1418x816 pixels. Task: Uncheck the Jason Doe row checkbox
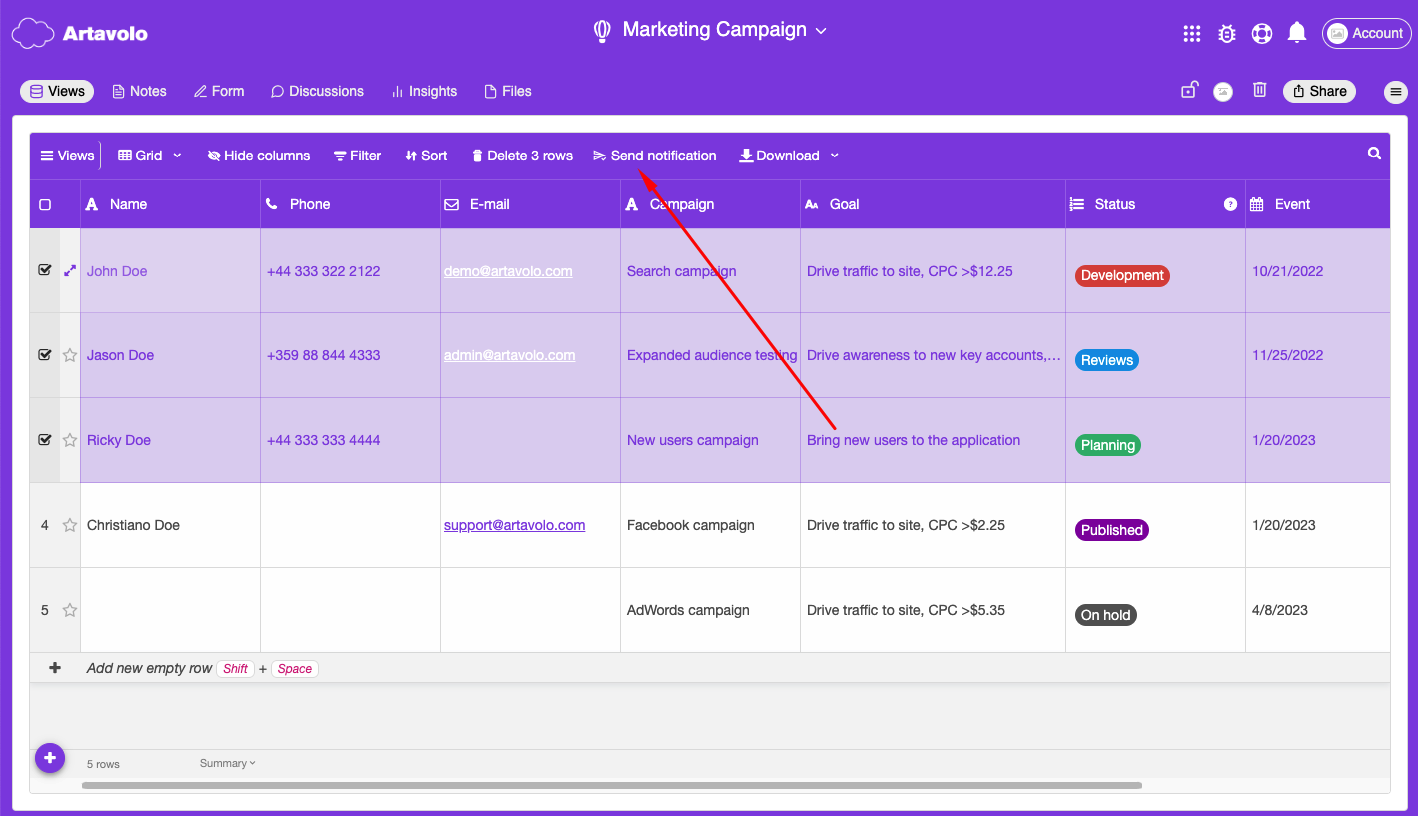click(45, 355)
